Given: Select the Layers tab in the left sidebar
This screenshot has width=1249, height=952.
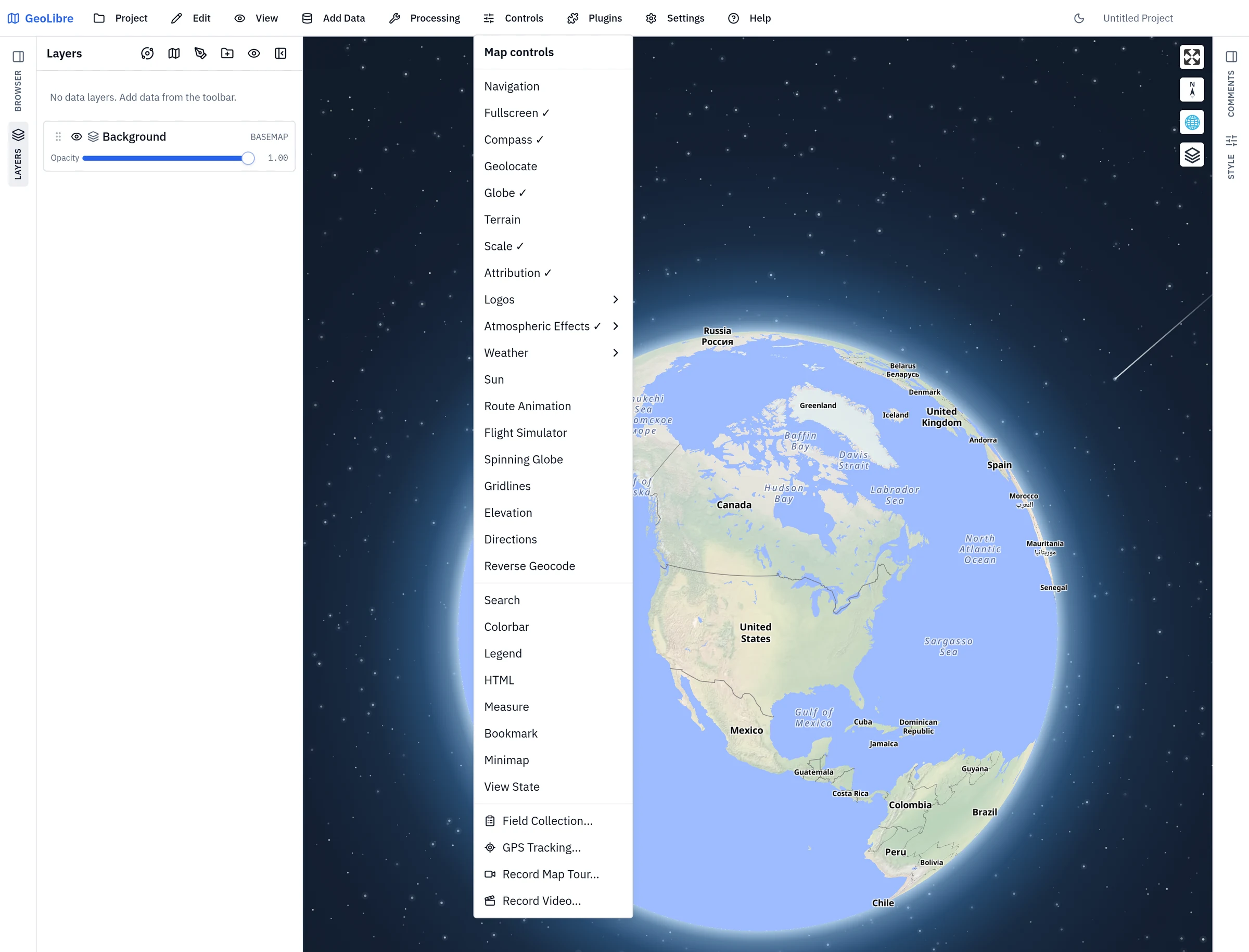Looking at the screenshot, I should click(x=18, y=154).
